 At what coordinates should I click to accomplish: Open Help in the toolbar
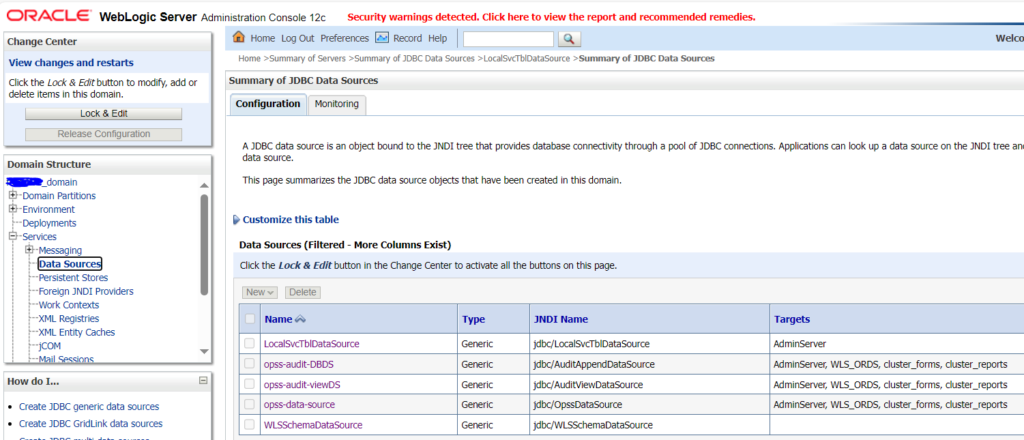point(438,39)
